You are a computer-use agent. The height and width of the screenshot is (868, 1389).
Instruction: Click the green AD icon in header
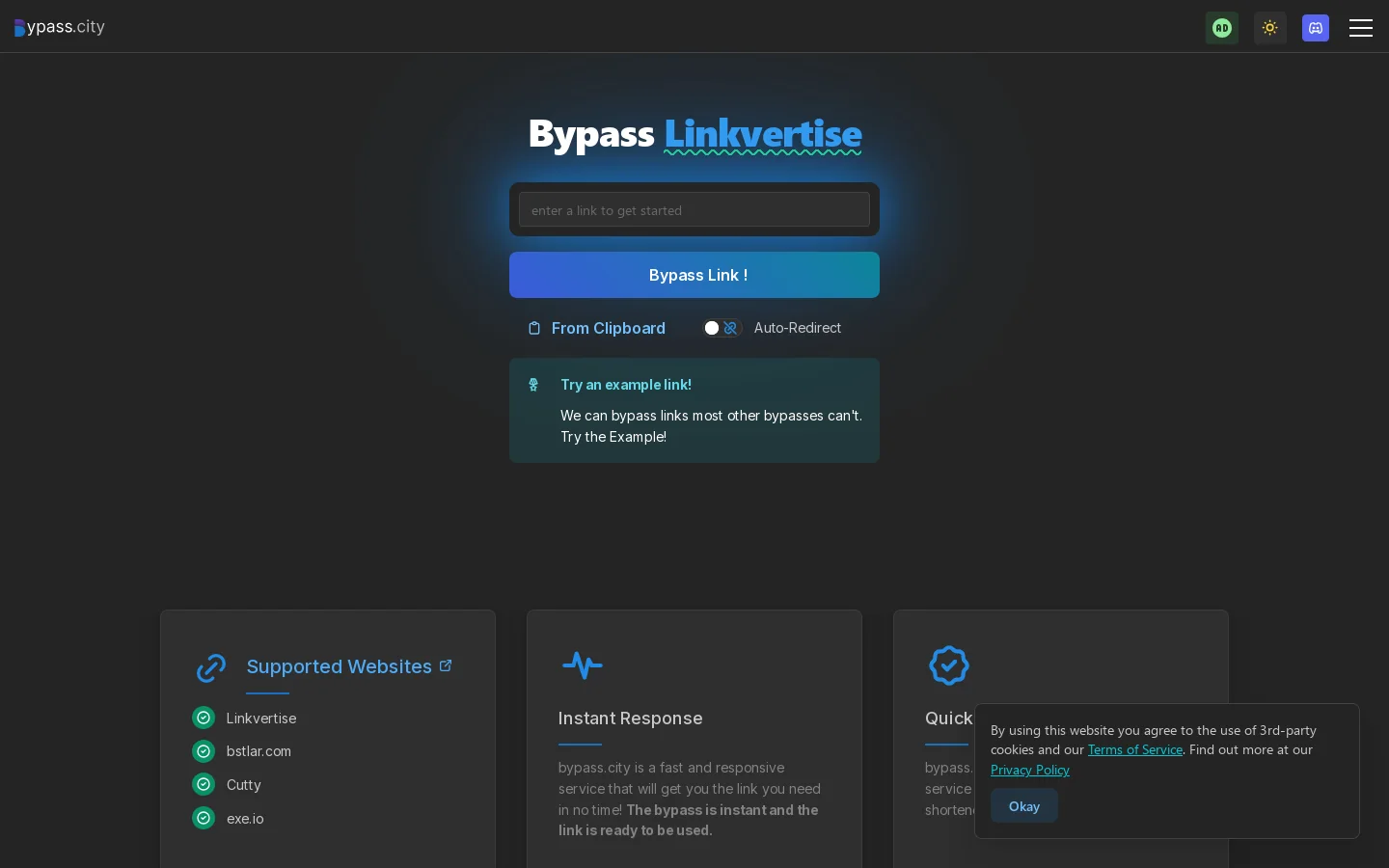coord(1222,28)
